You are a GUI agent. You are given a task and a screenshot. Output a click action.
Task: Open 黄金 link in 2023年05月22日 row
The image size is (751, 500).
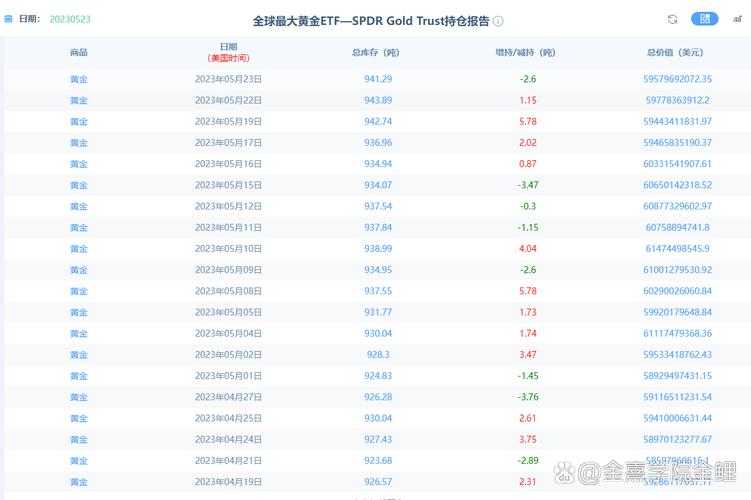point(79,101)
